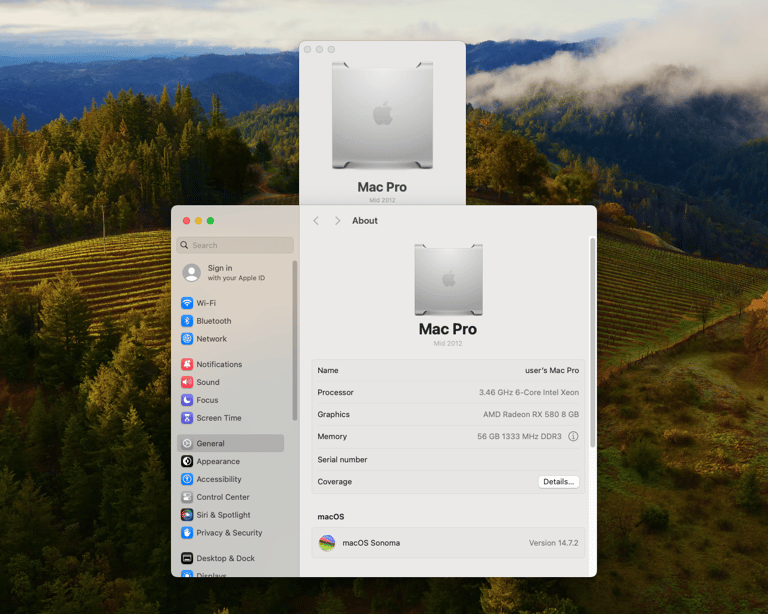Open Wi-Fi settings icon in sidebar
The width and height of the screenshot is (768, 614).
click(187, 303)
